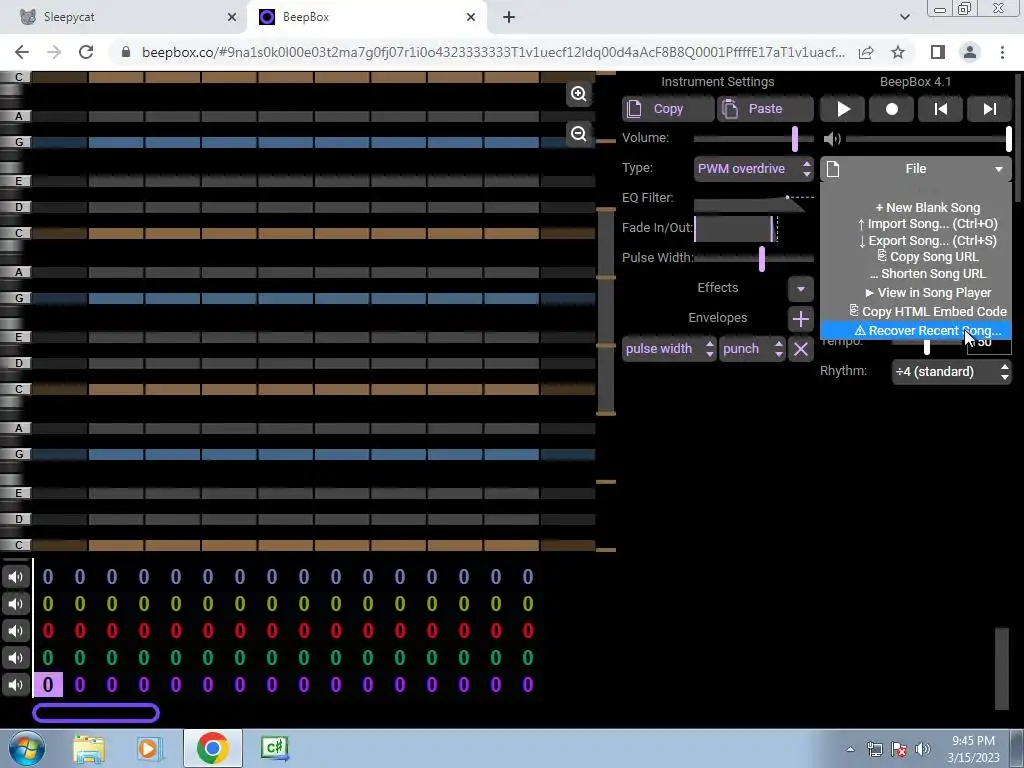Share this page icon

(x=866, y=52)
